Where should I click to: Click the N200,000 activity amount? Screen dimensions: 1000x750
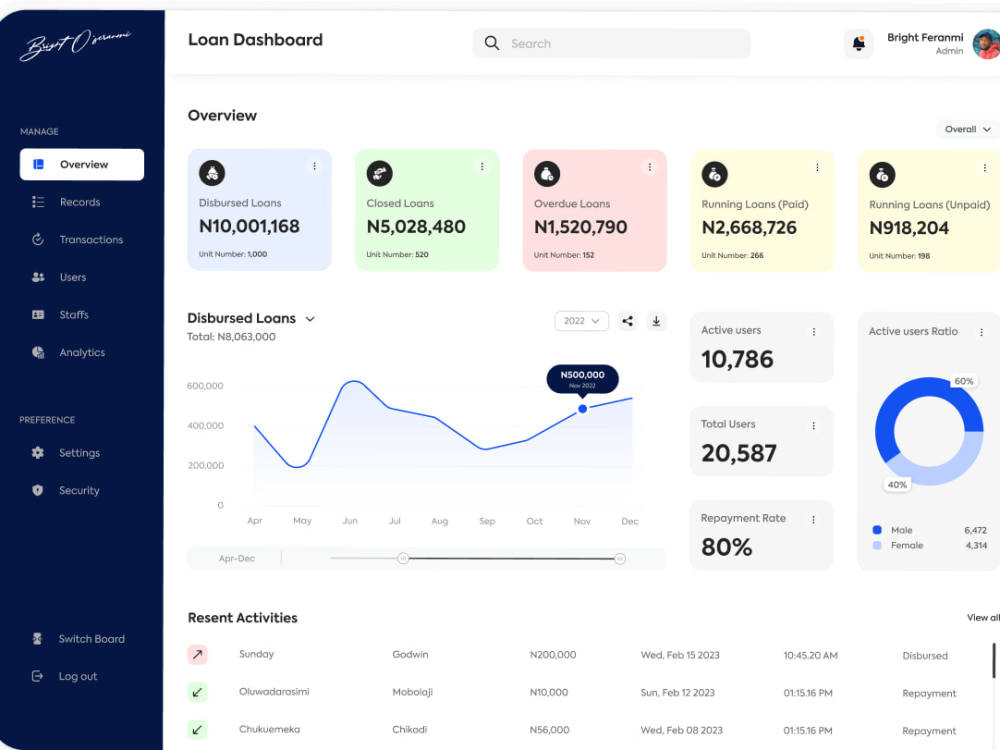553,655
